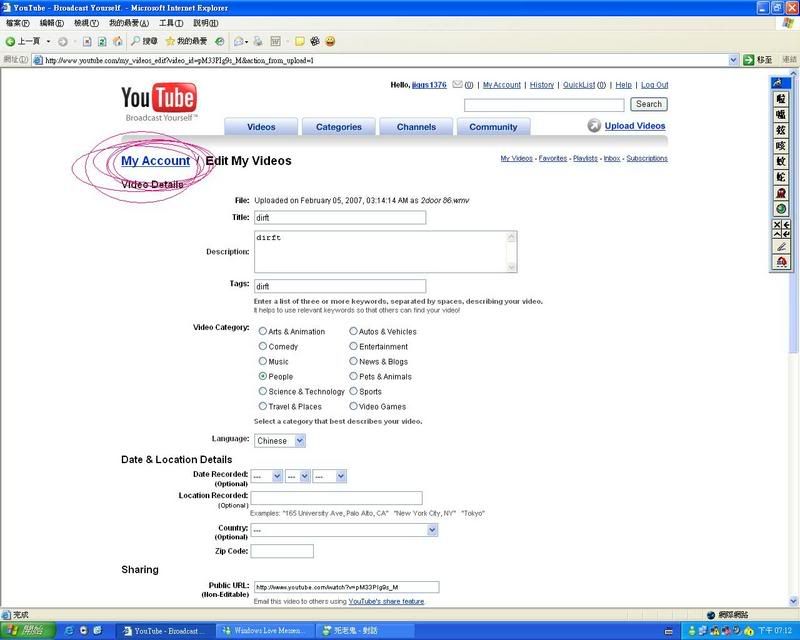Select Travel & Places category

[263, 406]
